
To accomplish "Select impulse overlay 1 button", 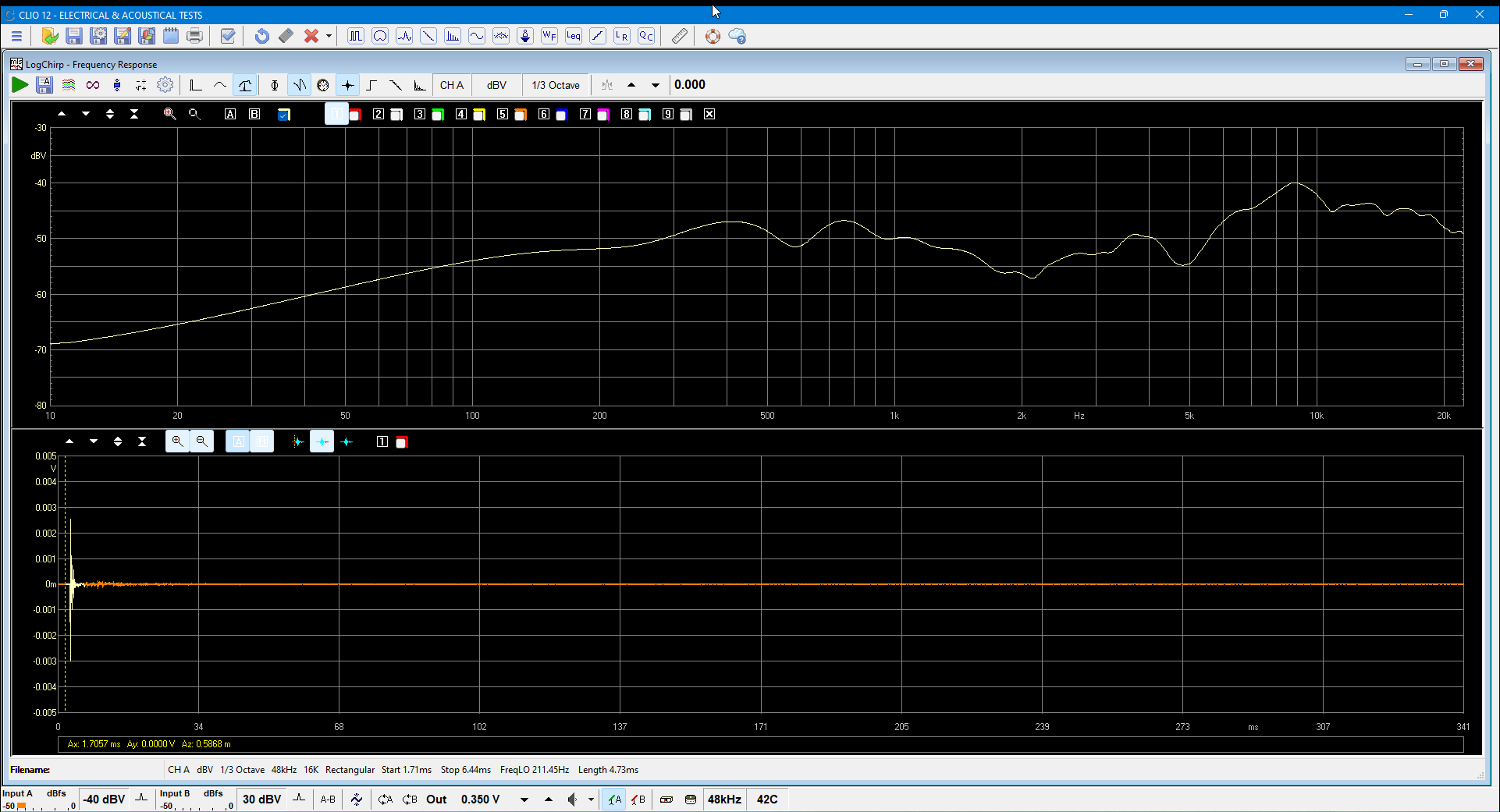I will pyautogui.click(x=382, y=441).
